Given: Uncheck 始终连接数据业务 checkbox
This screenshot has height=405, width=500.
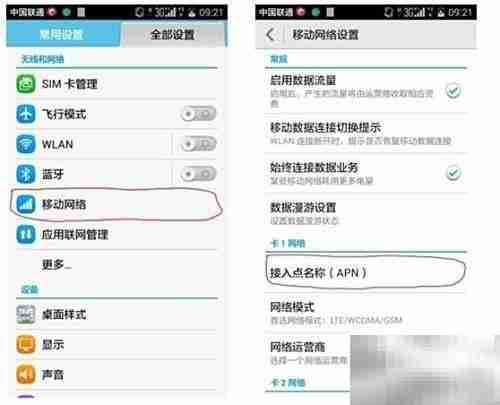Looking at the screenshot, I should coord(453,173).
